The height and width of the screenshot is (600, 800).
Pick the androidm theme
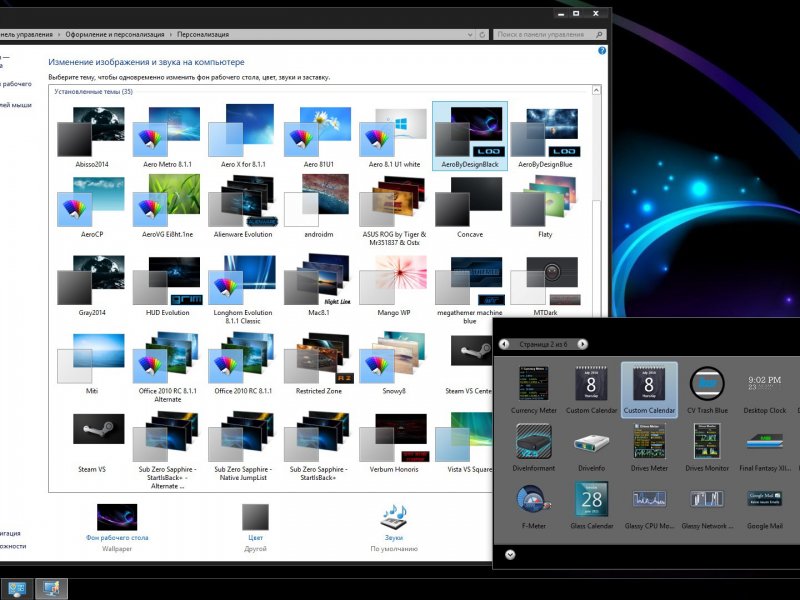pos(318,207)
